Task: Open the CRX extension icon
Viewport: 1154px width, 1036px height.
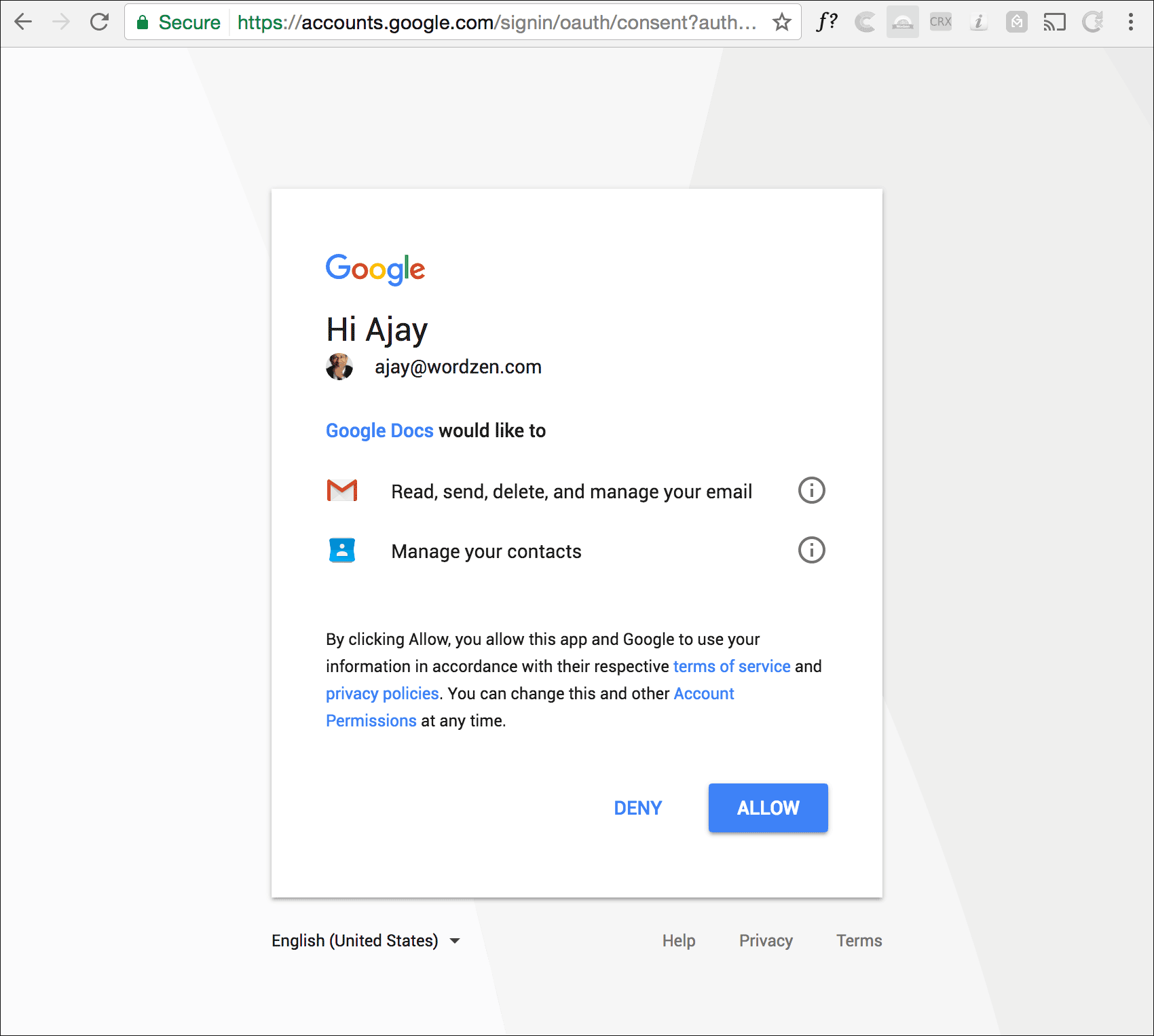Action: 940,22
